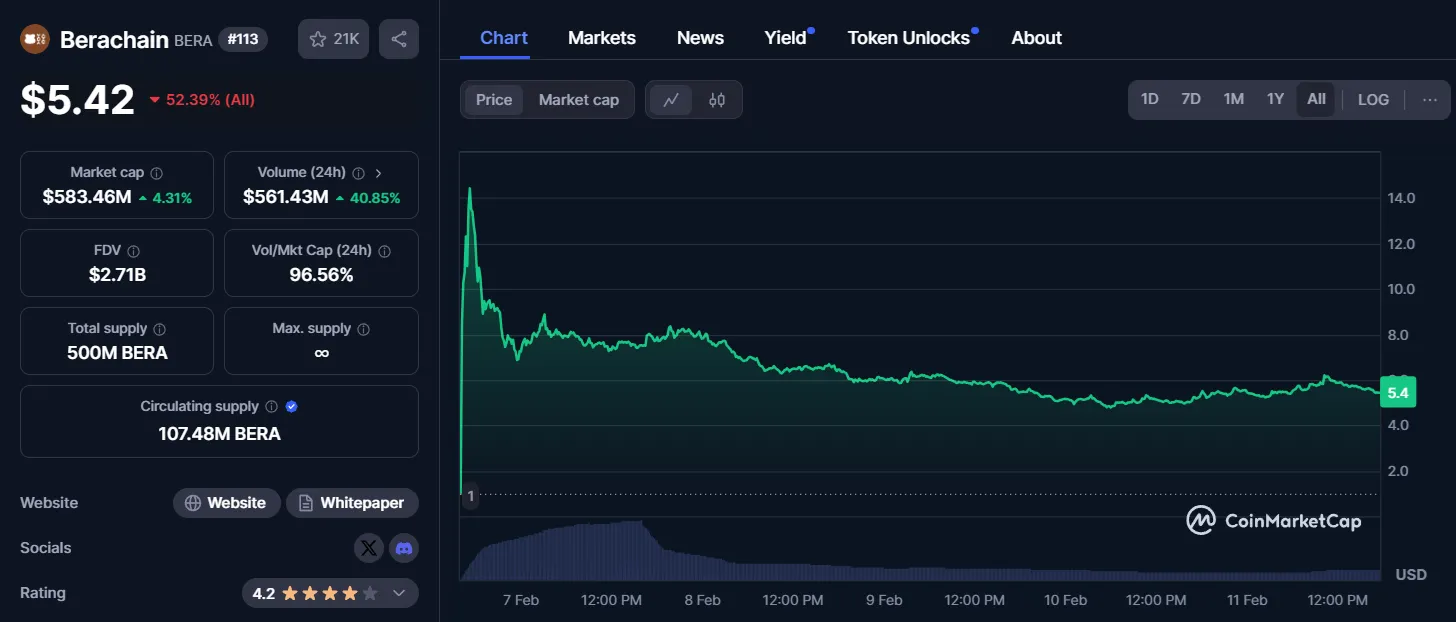The height and width of the screenshot is (622, 1456).
Task: Click the $561.43M volume value
Action: 286,197
